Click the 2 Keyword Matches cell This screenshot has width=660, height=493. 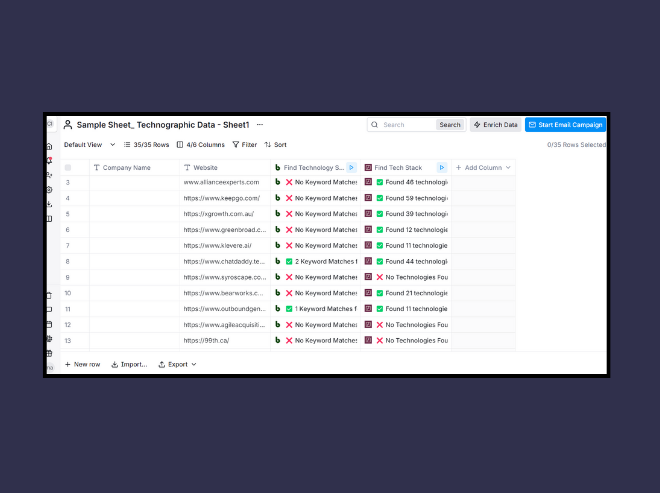click(315, 261)
